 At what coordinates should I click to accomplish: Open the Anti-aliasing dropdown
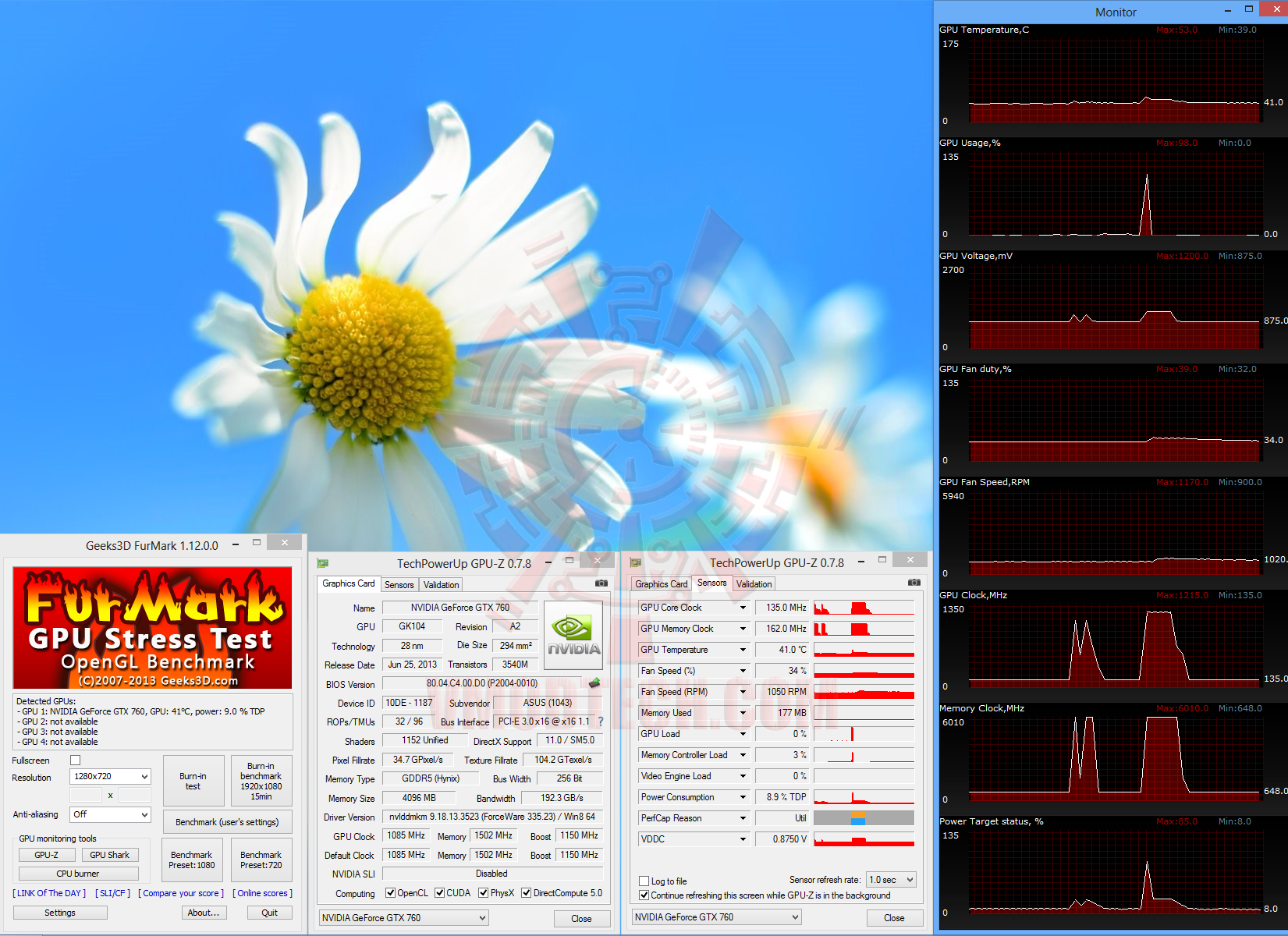[110, 814]
